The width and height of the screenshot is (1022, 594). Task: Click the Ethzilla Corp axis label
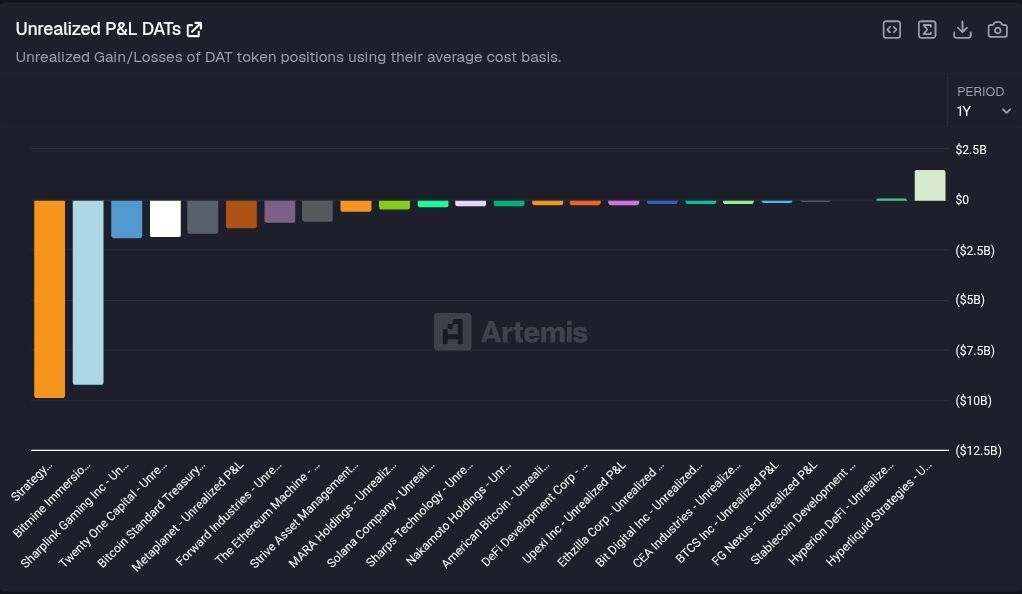pos(611,515)
